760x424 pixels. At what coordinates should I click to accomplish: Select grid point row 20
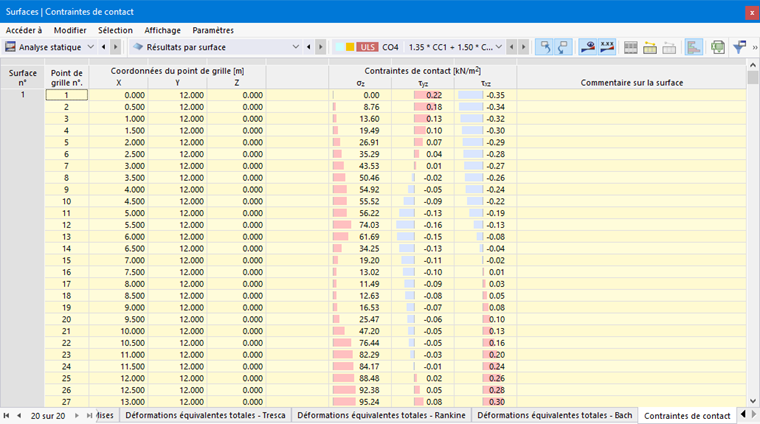[66, 319]
